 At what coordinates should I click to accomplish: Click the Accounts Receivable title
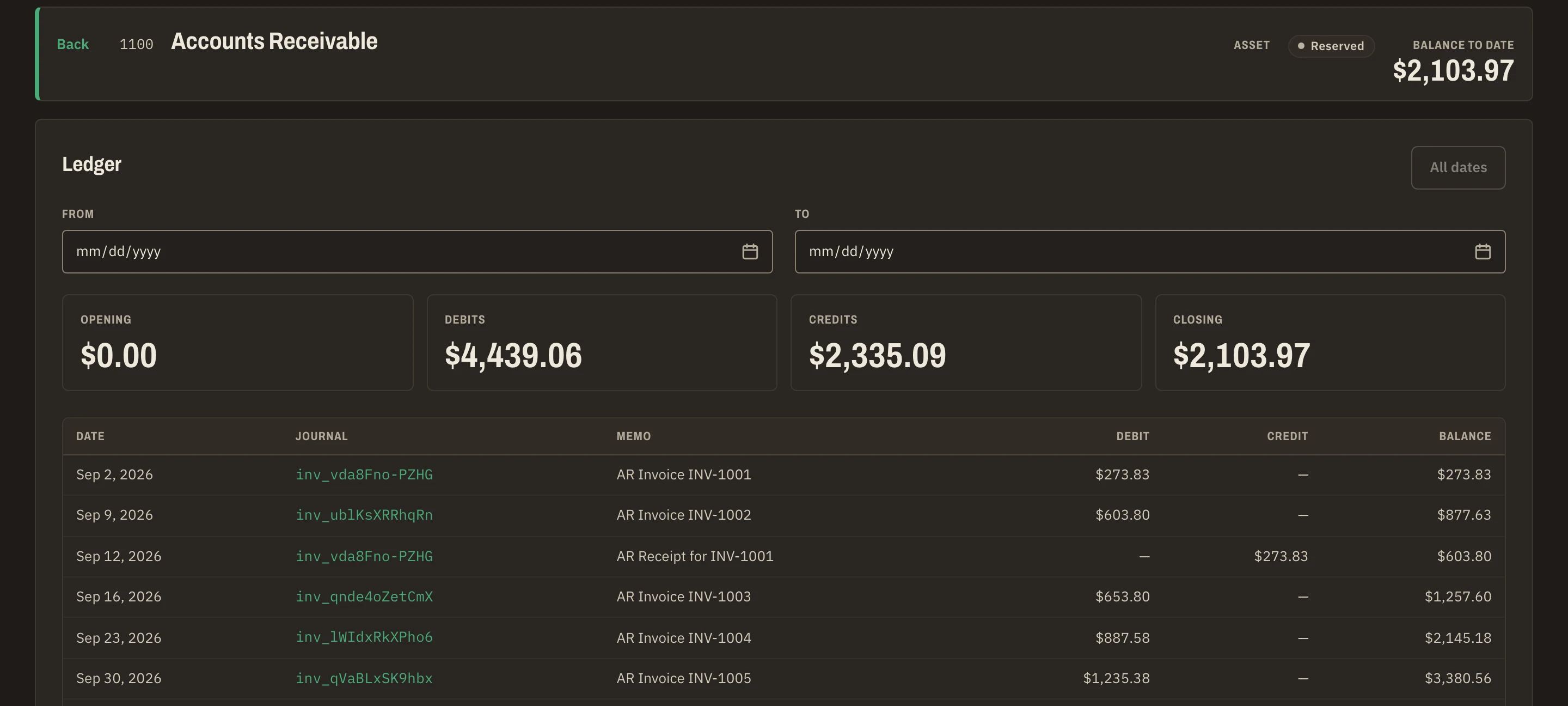point(274,41)
